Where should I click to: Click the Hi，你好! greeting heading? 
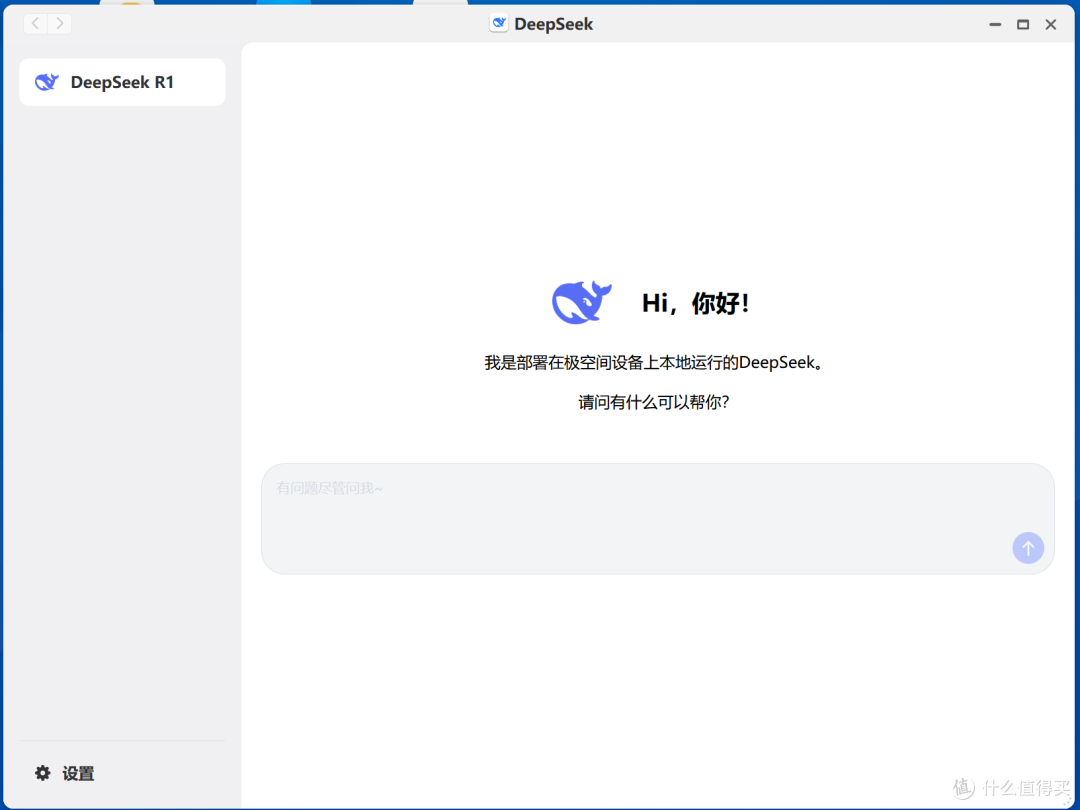(695, 303)
